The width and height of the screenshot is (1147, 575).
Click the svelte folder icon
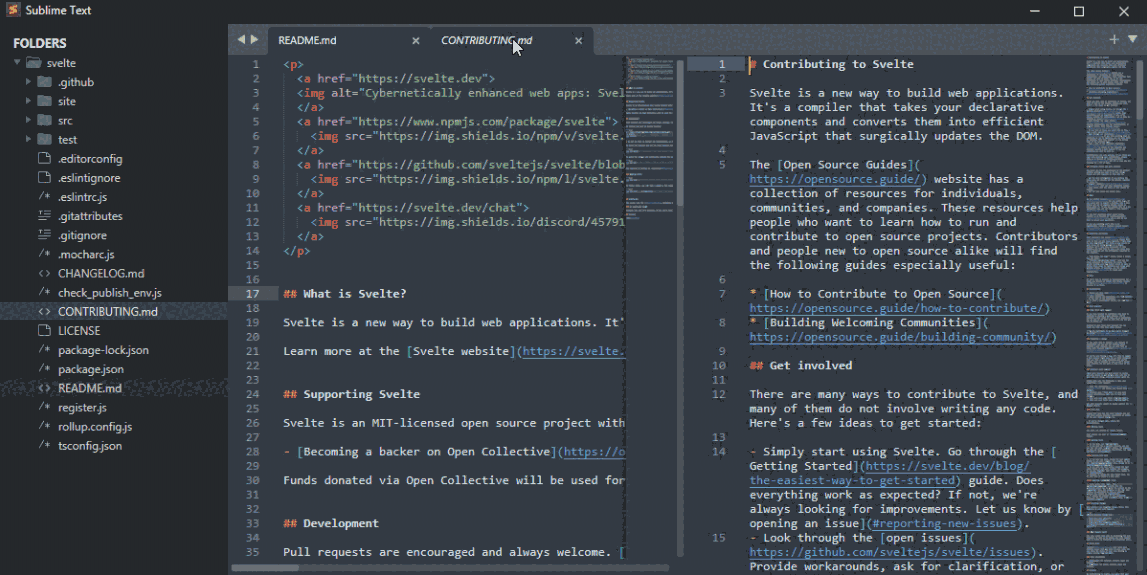(x=34, y=63)
